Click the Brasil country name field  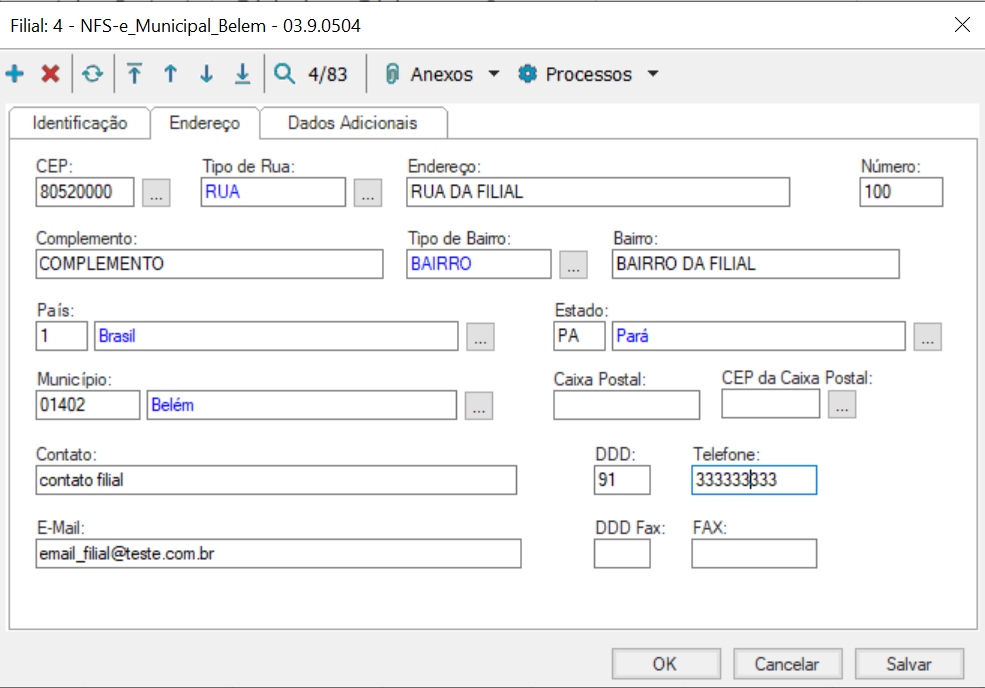(276, 336)
